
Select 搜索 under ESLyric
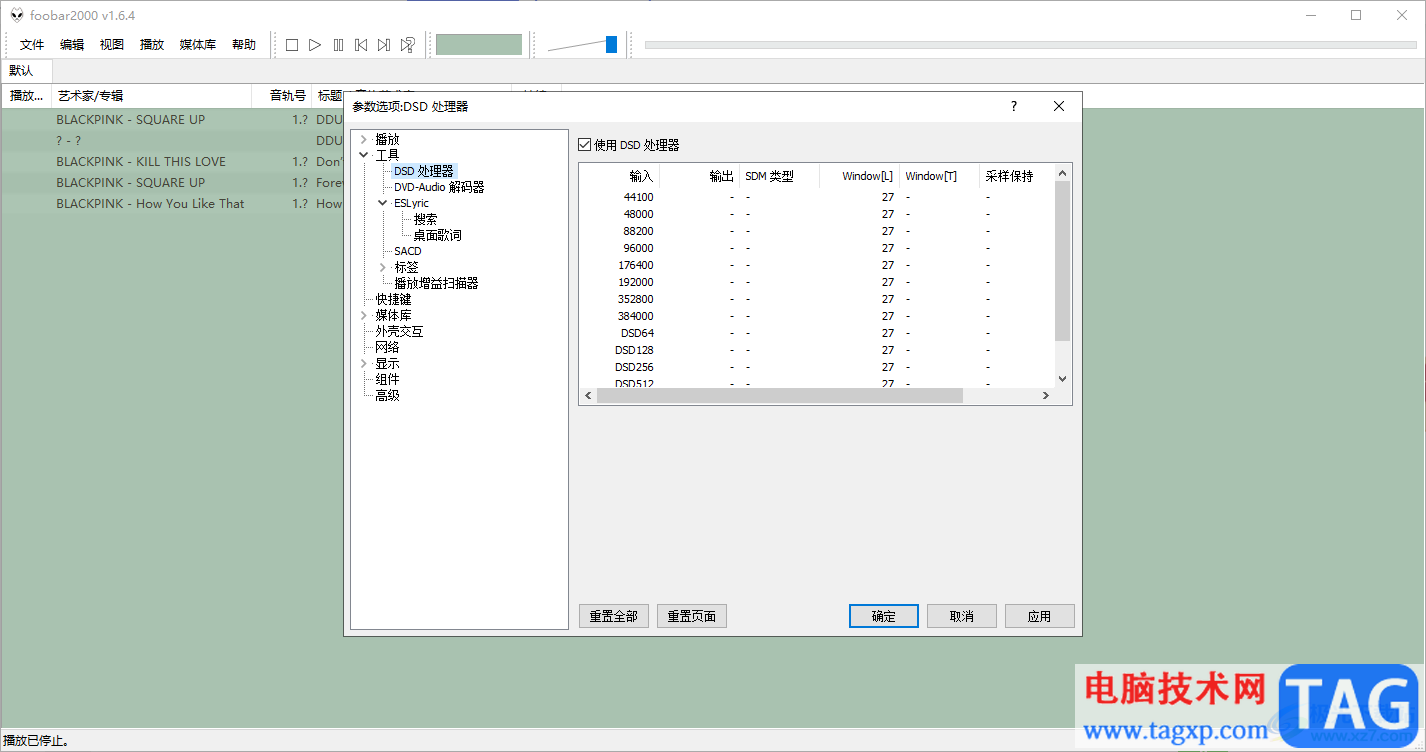click(425, 219)
